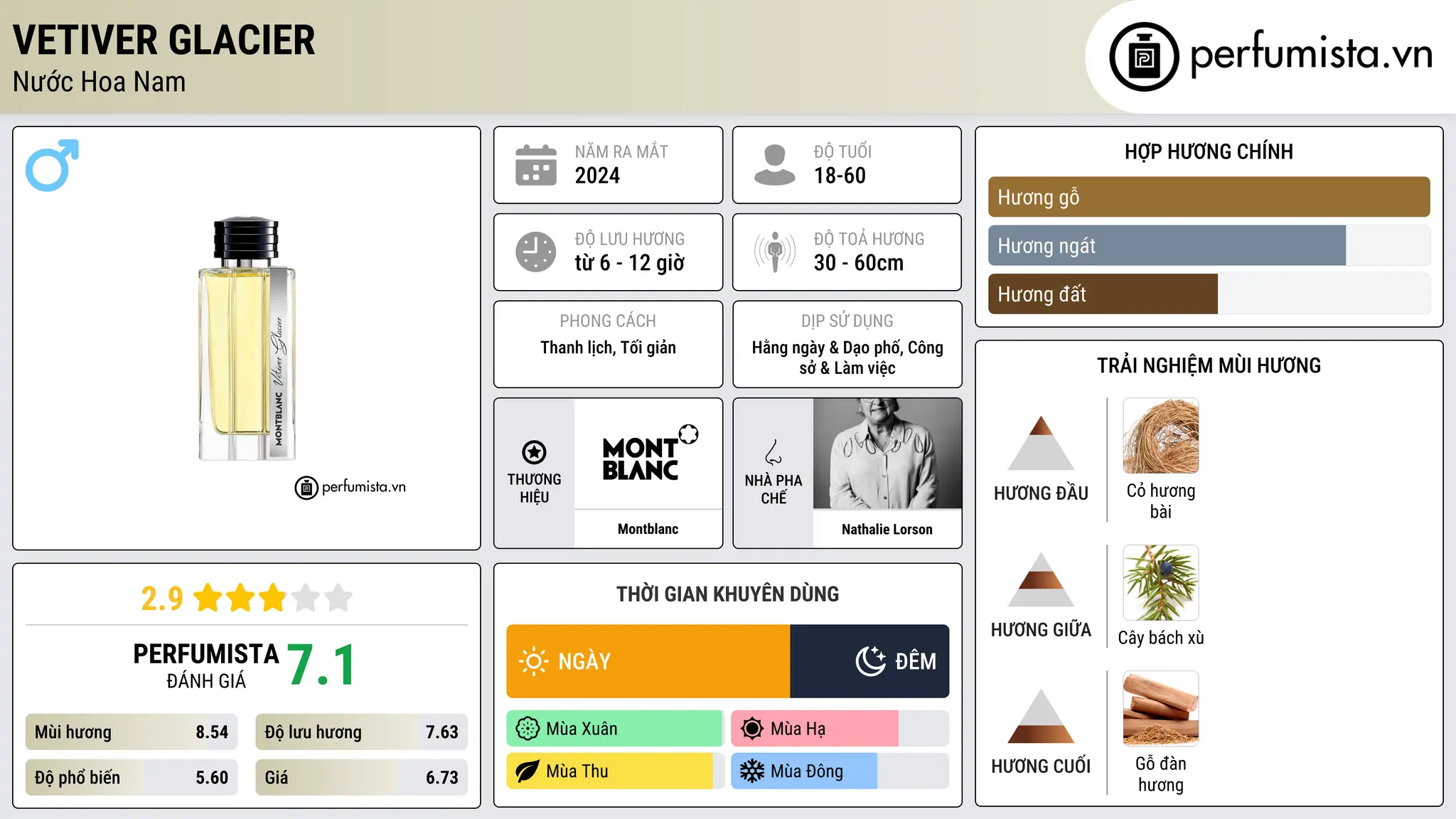This screenshot has width=1456, height=819.
Task: Click the vetiver grass note image
Action: point(1161,436)
